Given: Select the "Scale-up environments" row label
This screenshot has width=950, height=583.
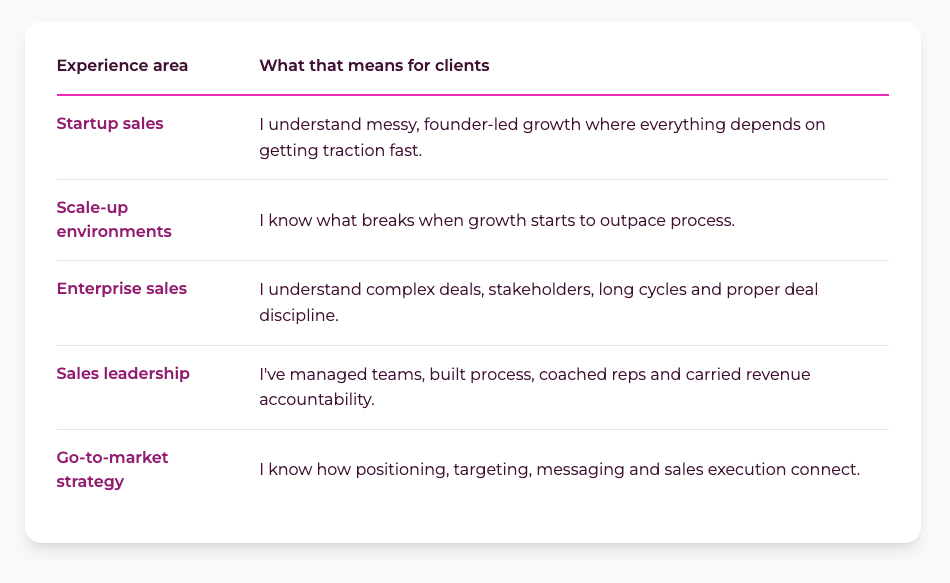Looking at the screenshot, I should [x=113, y=219].
